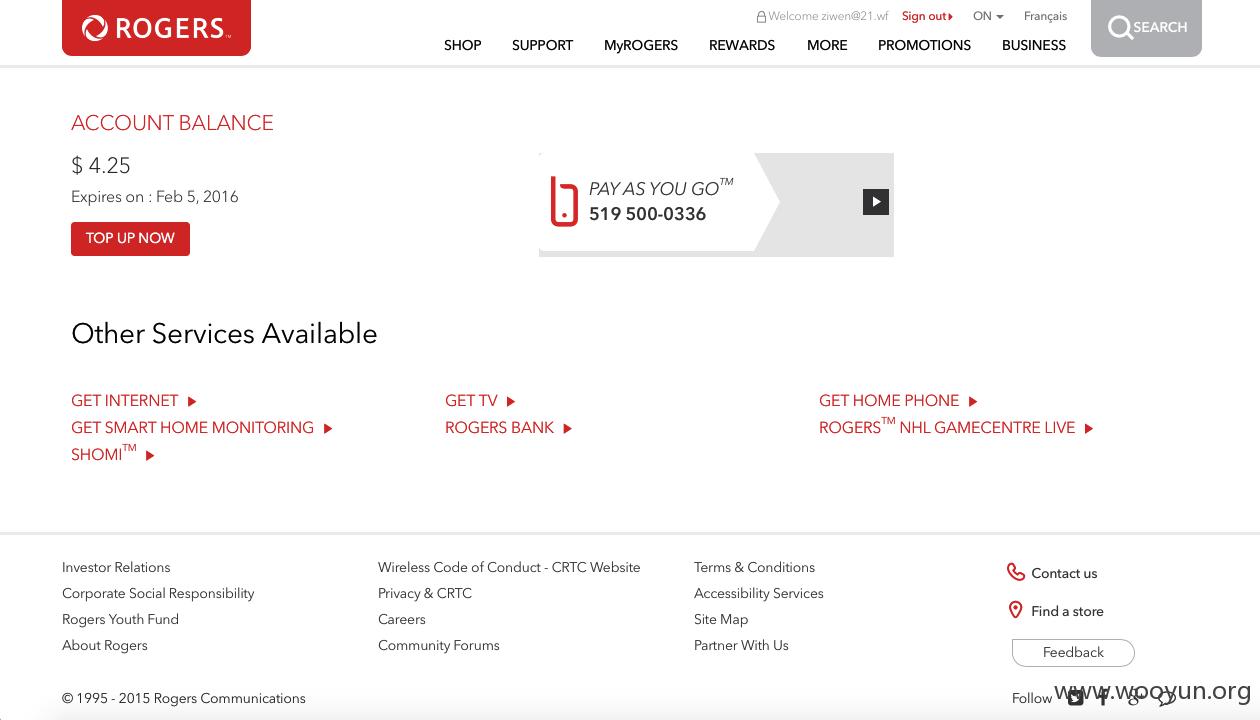
Task: Open the GET TV link
Action: 471,401
